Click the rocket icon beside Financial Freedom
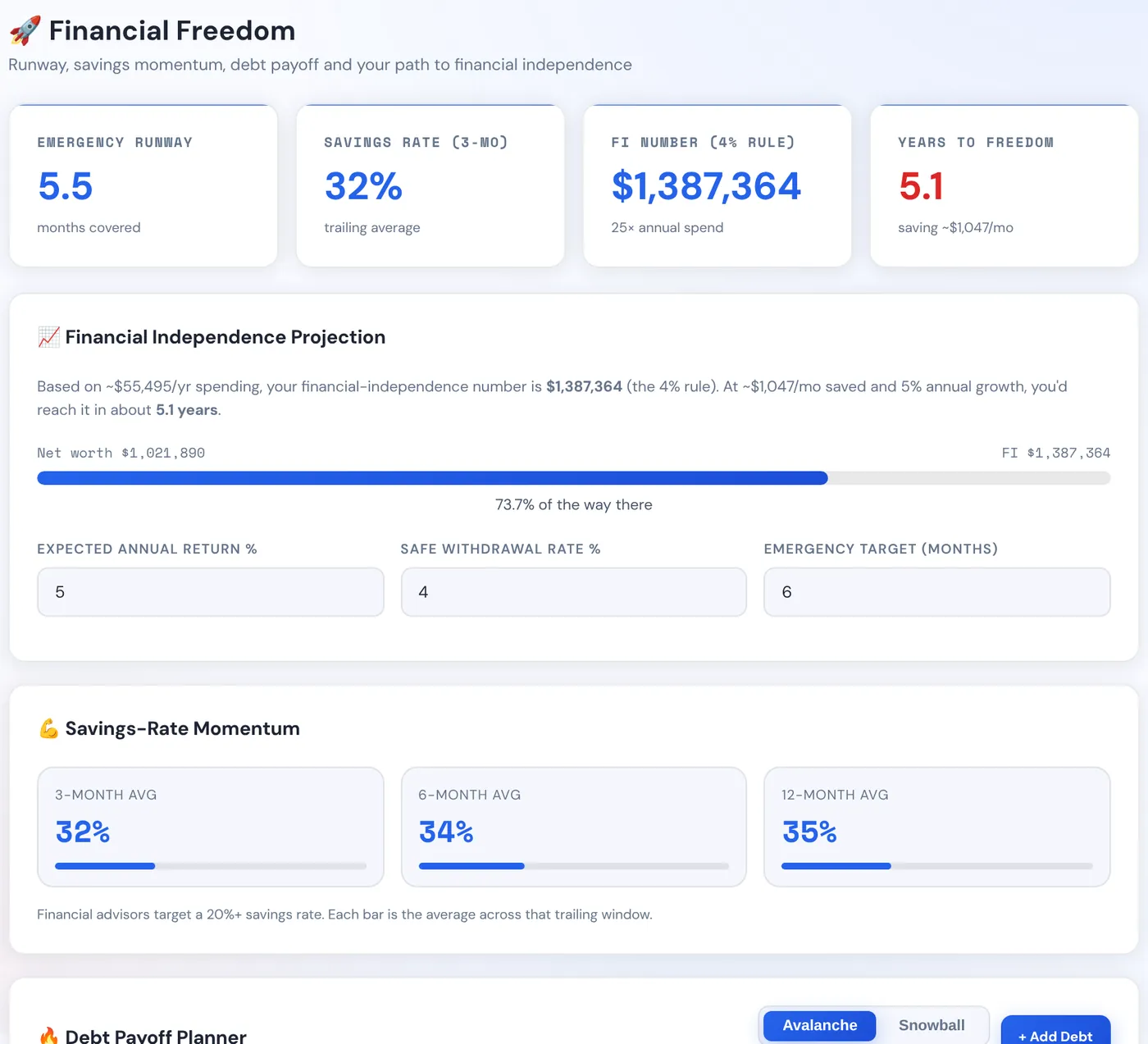This screenshot has width=1148, height=1044. [x=25, y=30]
